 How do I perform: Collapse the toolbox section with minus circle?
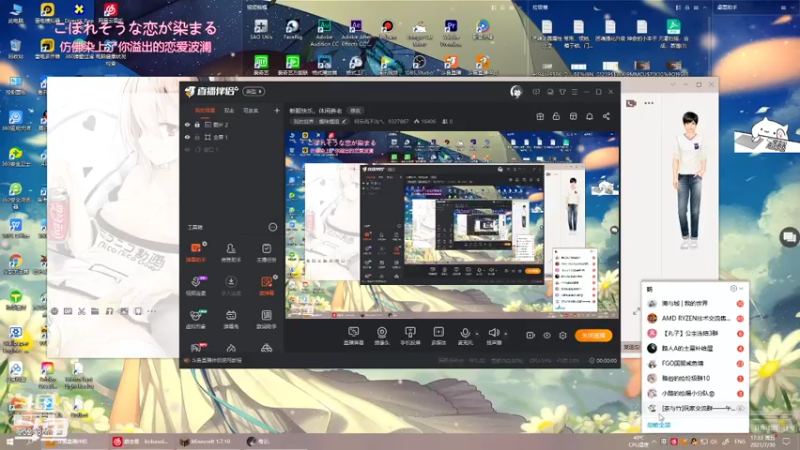coord(272,227)
